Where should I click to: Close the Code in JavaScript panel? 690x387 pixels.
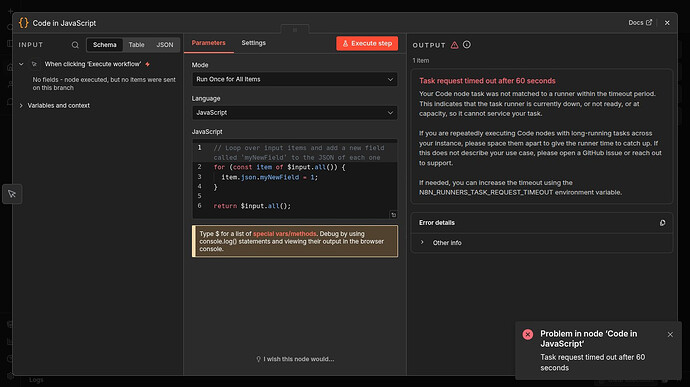point(667,22)
